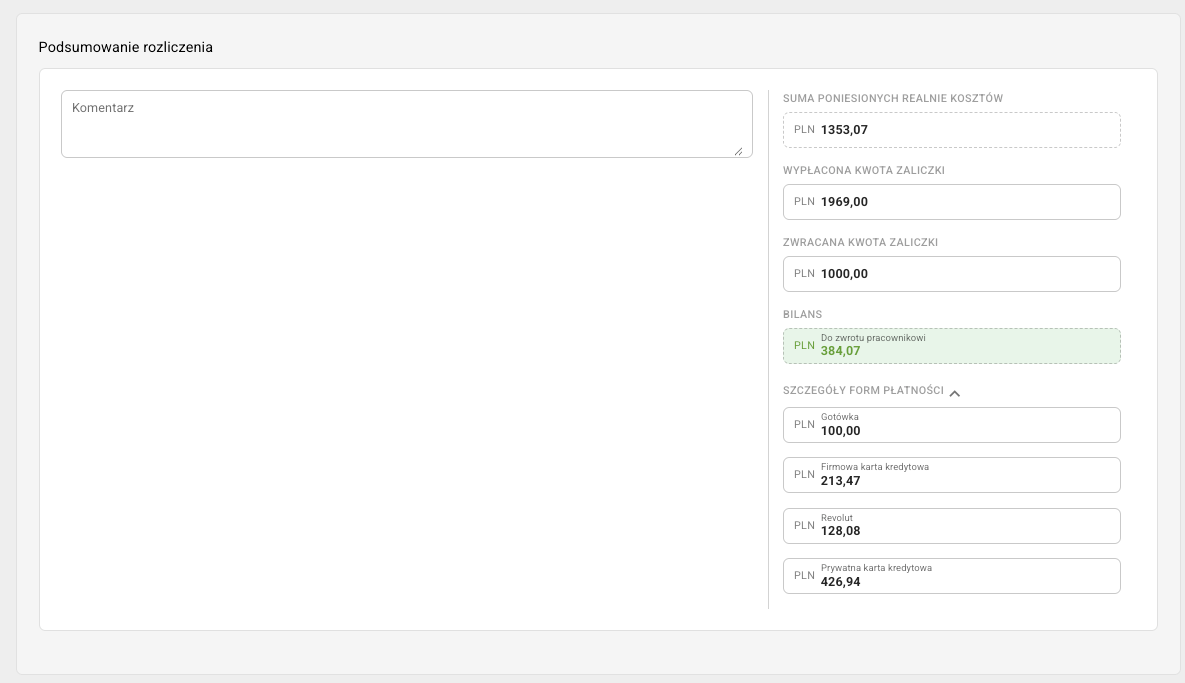Click the Bilans section label
Image resolution: width=1185 pixels, height=683 pixels.
(803, 314)
